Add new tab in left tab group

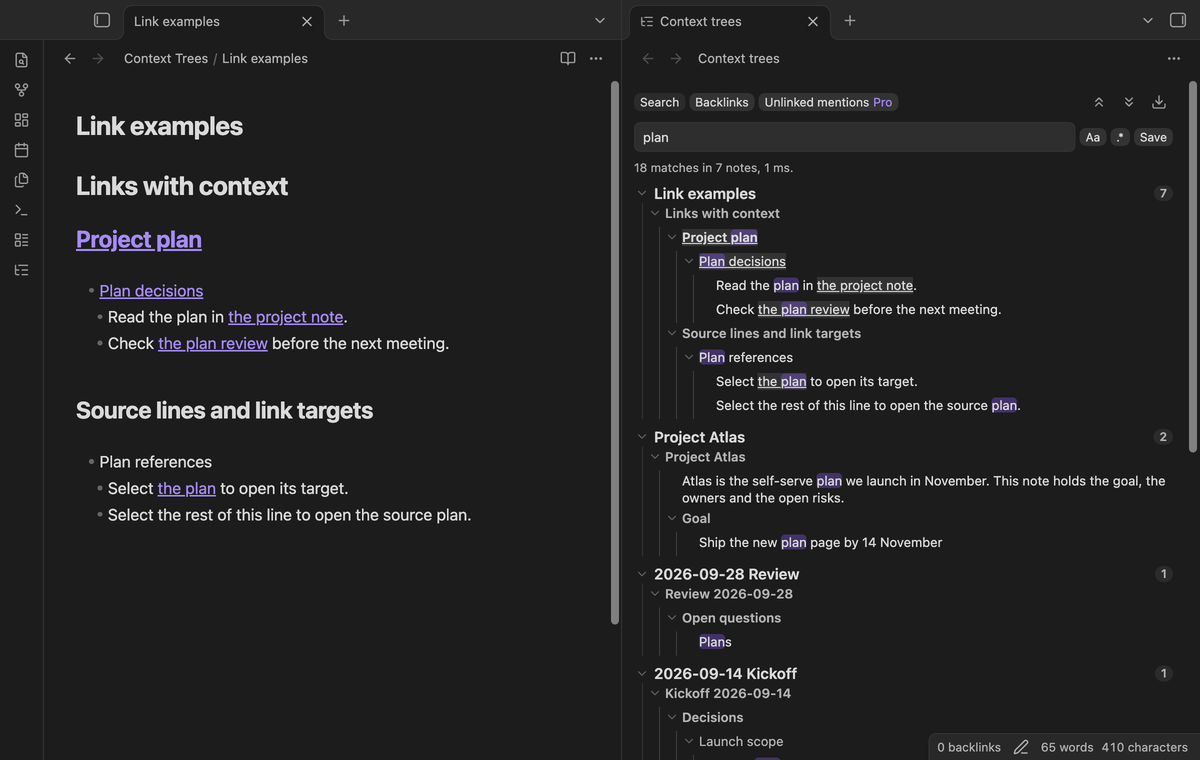click(343, 20)
